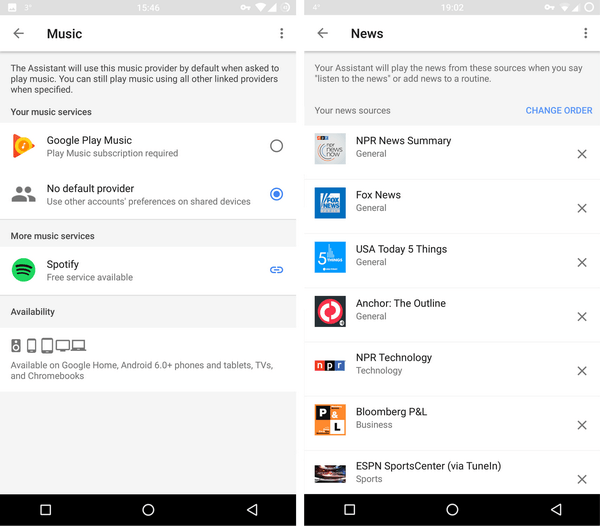Tap the Google Play Music logo

pyautogui.click(x=23, y=146)
